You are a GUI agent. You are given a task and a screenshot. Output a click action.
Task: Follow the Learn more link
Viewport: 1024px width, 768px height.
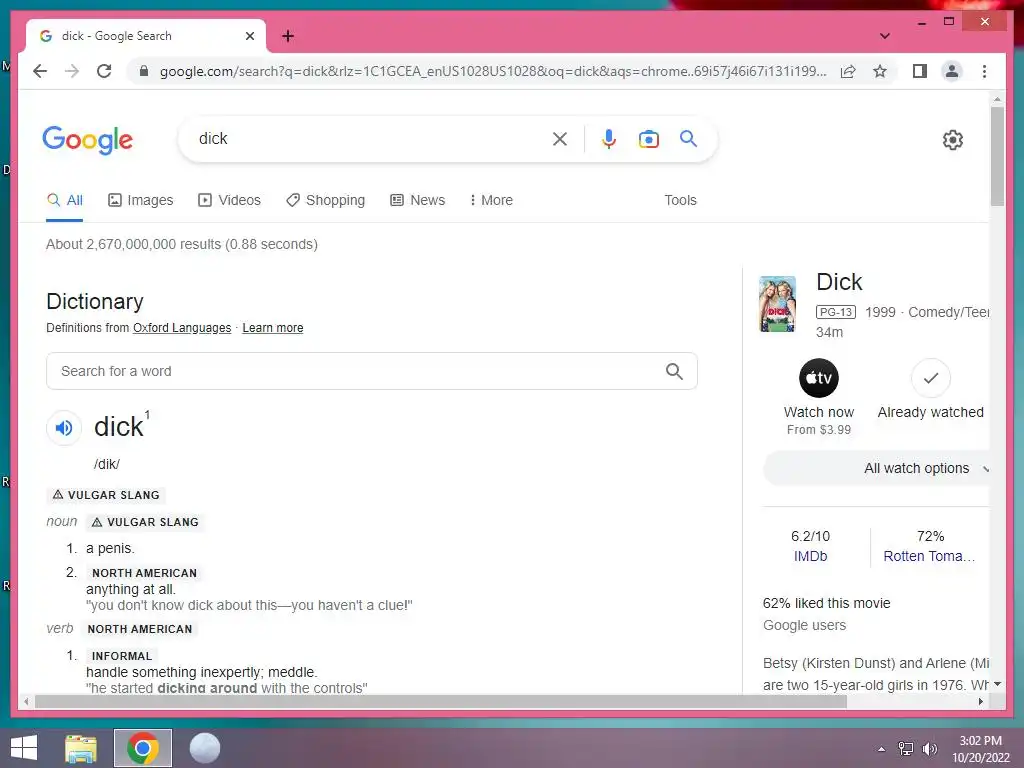(272, 328)
